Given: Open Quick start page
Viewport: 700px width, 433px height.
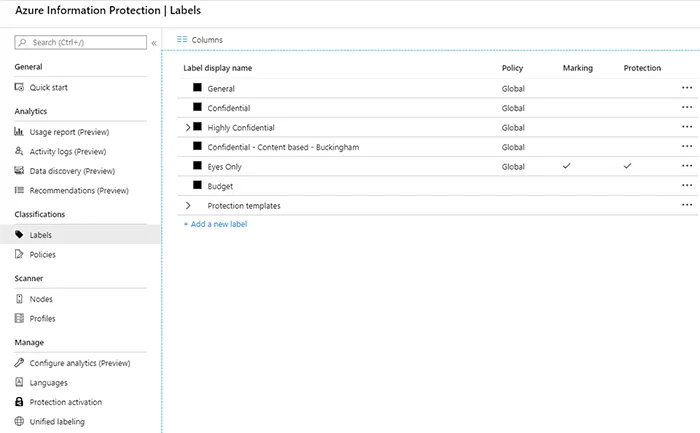Looking at the screenshot, I should tap(49, 87).
